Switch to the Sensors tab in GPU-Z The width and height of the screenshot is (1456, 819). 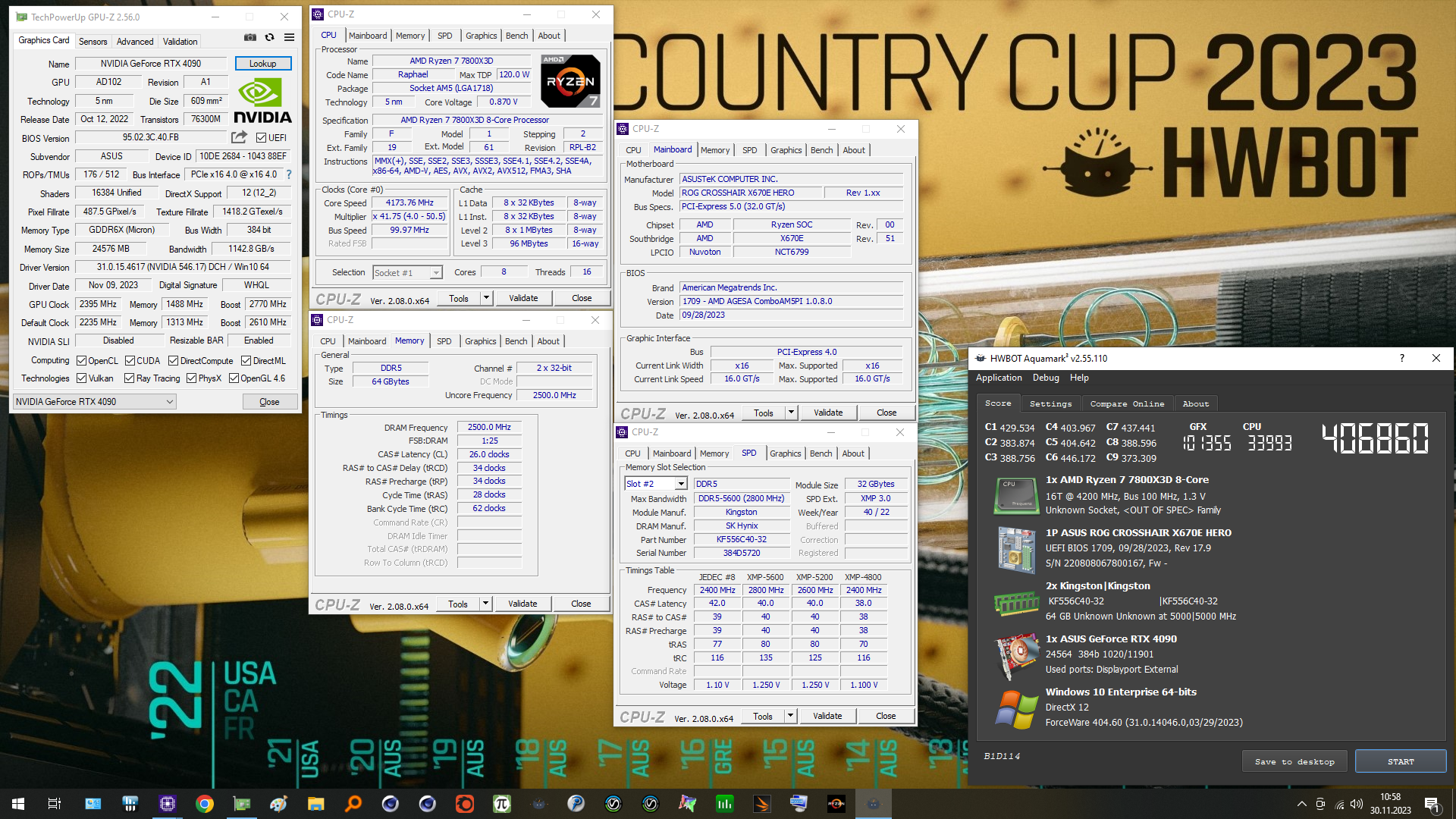(x=93, y=42)
